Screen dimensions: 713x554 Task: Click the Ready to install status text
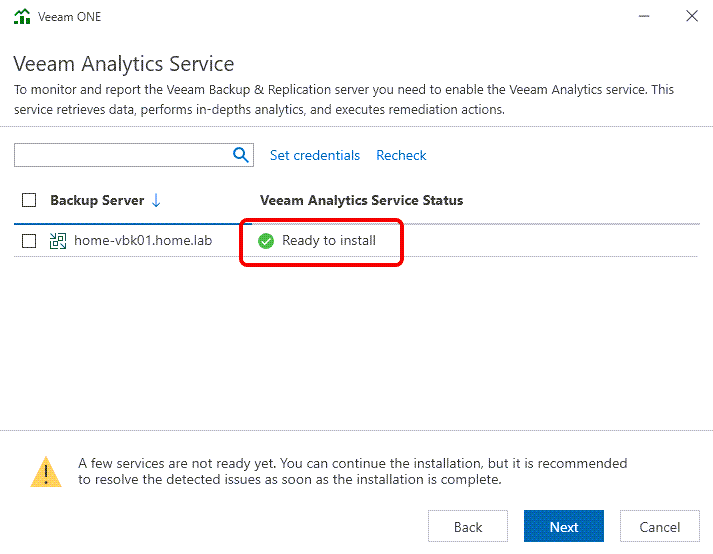329,241
